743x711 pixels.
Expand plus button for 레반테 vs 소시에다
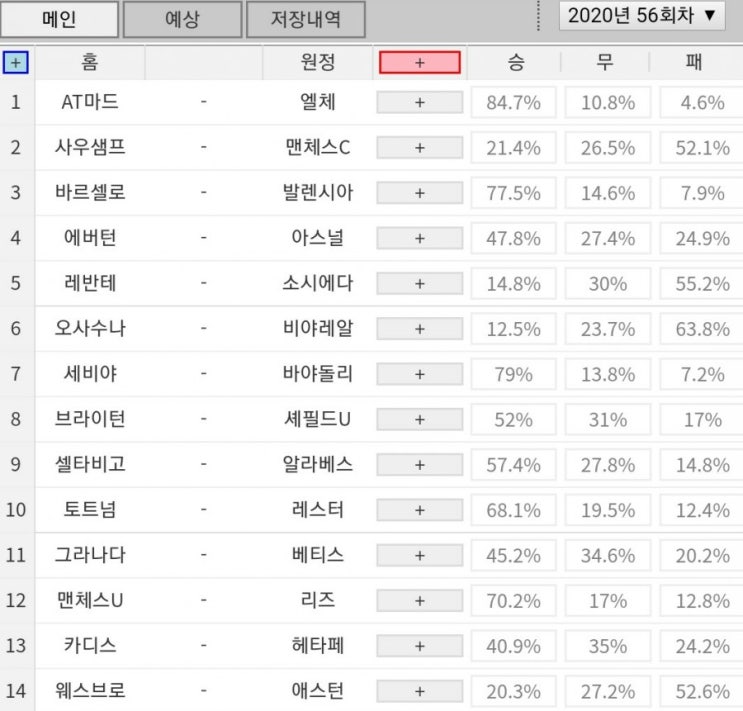420,283
